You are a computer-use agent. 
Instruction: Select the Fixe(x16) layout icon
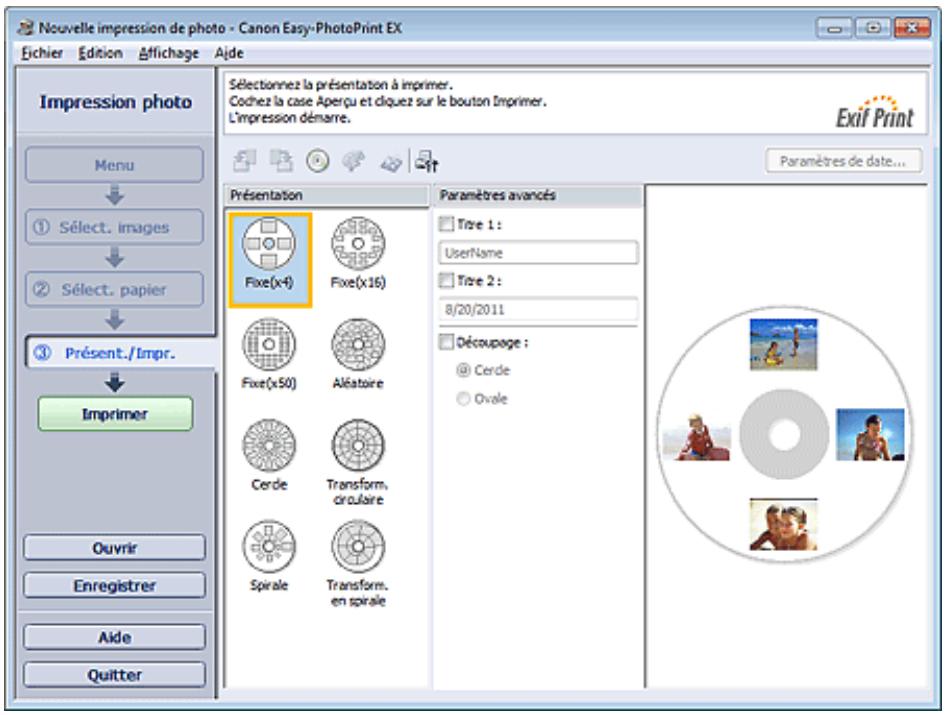[x=358, y=244]
